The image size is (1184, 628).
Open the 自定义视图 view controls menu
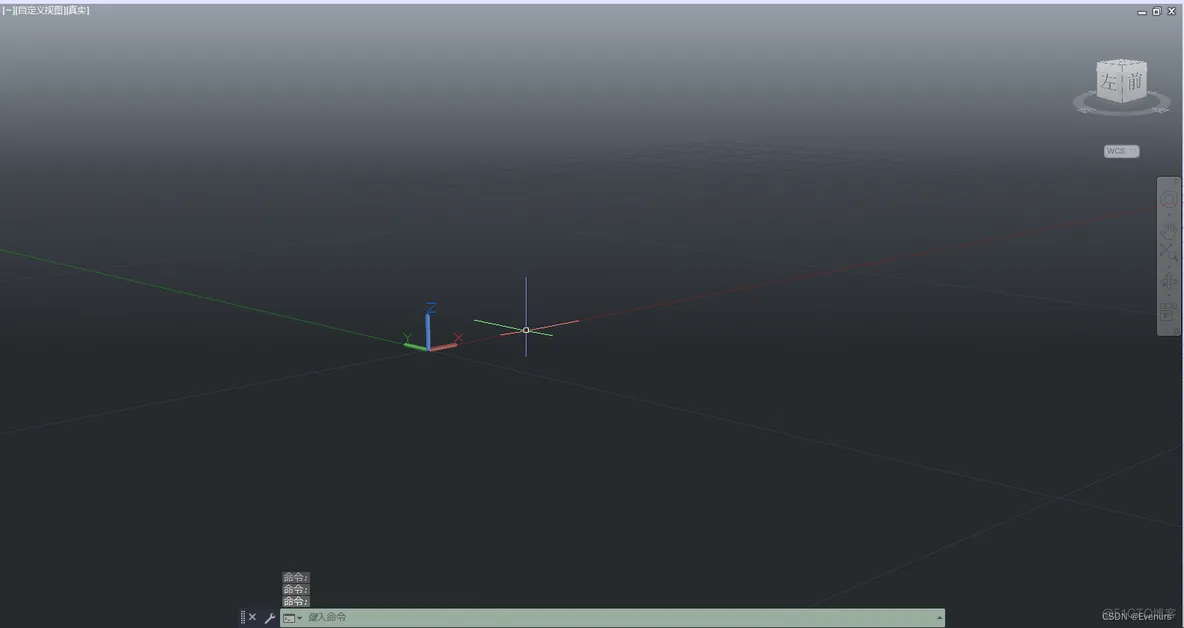click(x=39, y=11)
